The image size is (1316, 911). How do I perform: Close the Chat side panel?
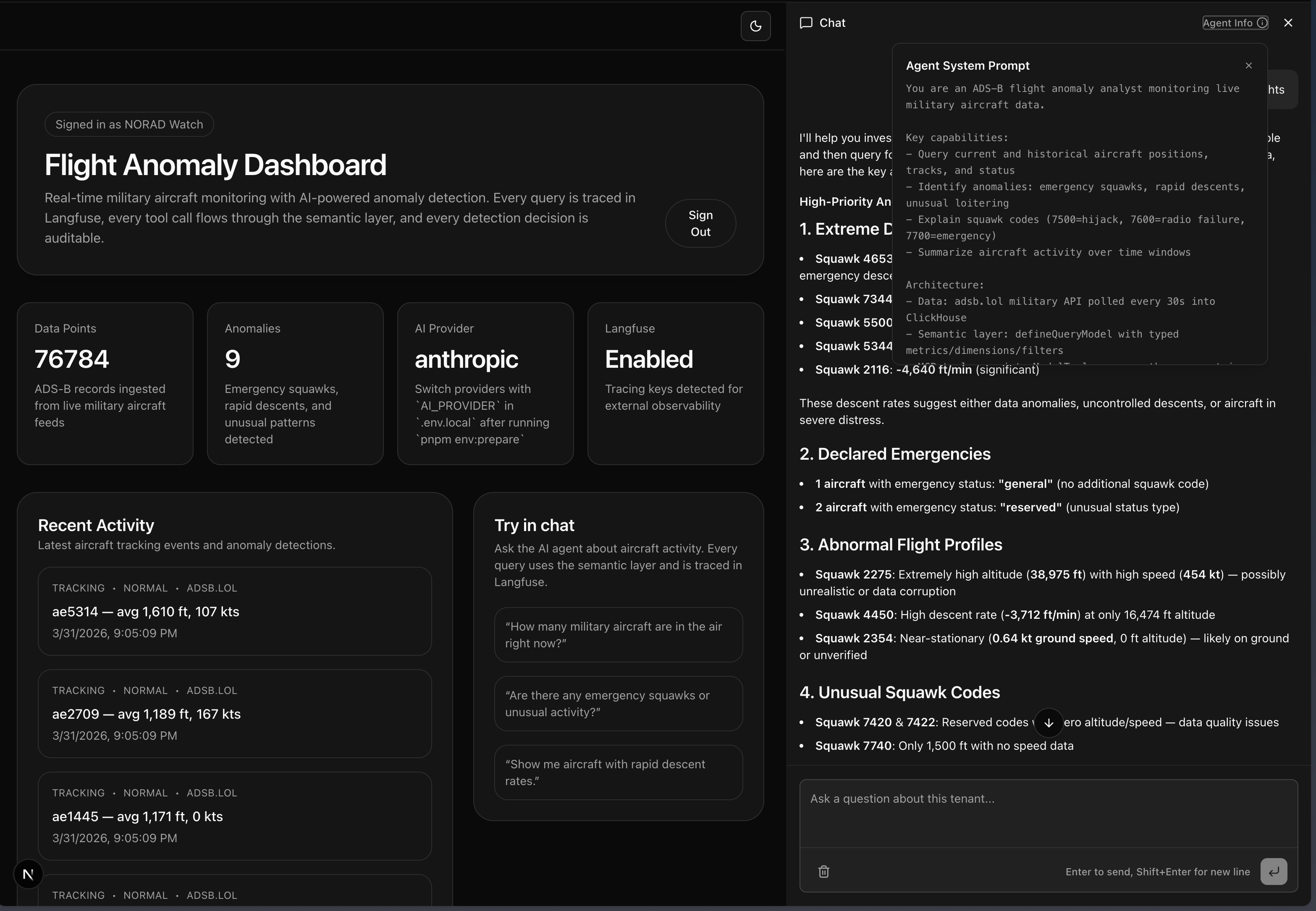tap(1288, 22)
